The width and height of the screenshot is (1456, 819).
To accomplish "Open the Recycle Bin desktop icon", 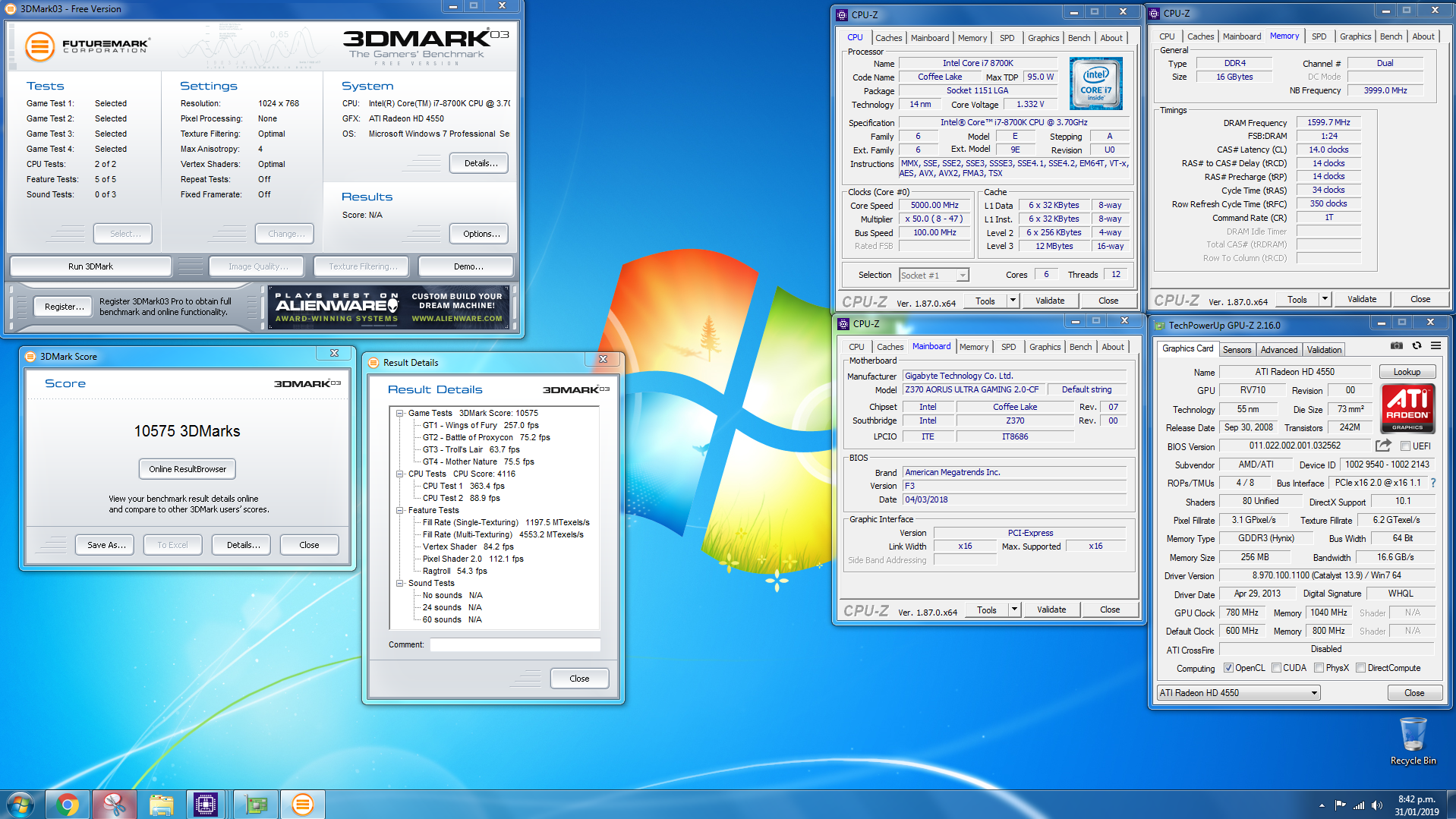I will (1413, 741).
